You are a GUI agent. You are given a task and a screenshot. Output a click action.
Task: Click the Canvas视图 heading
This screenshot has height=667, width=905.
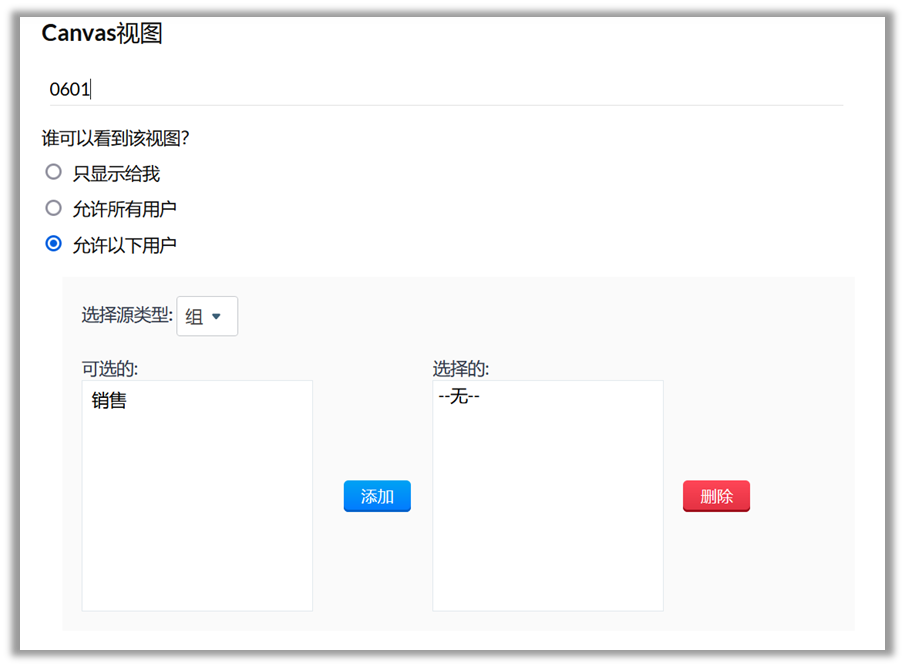pyautogui.click(x=102, y=34)
